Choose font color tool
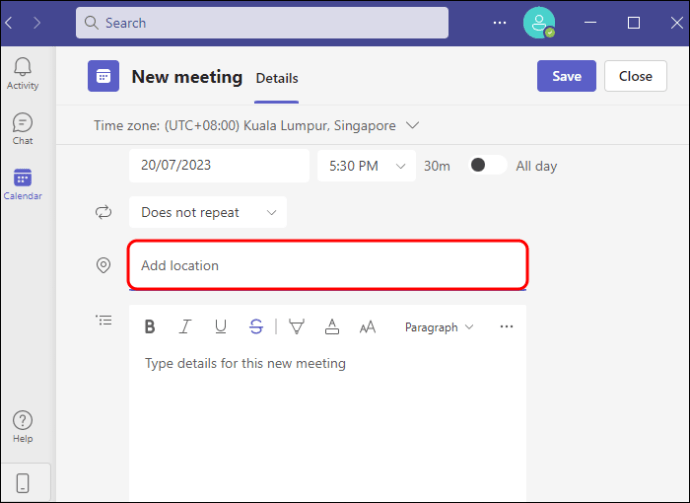690x503 pixels. tap(332, 327)
